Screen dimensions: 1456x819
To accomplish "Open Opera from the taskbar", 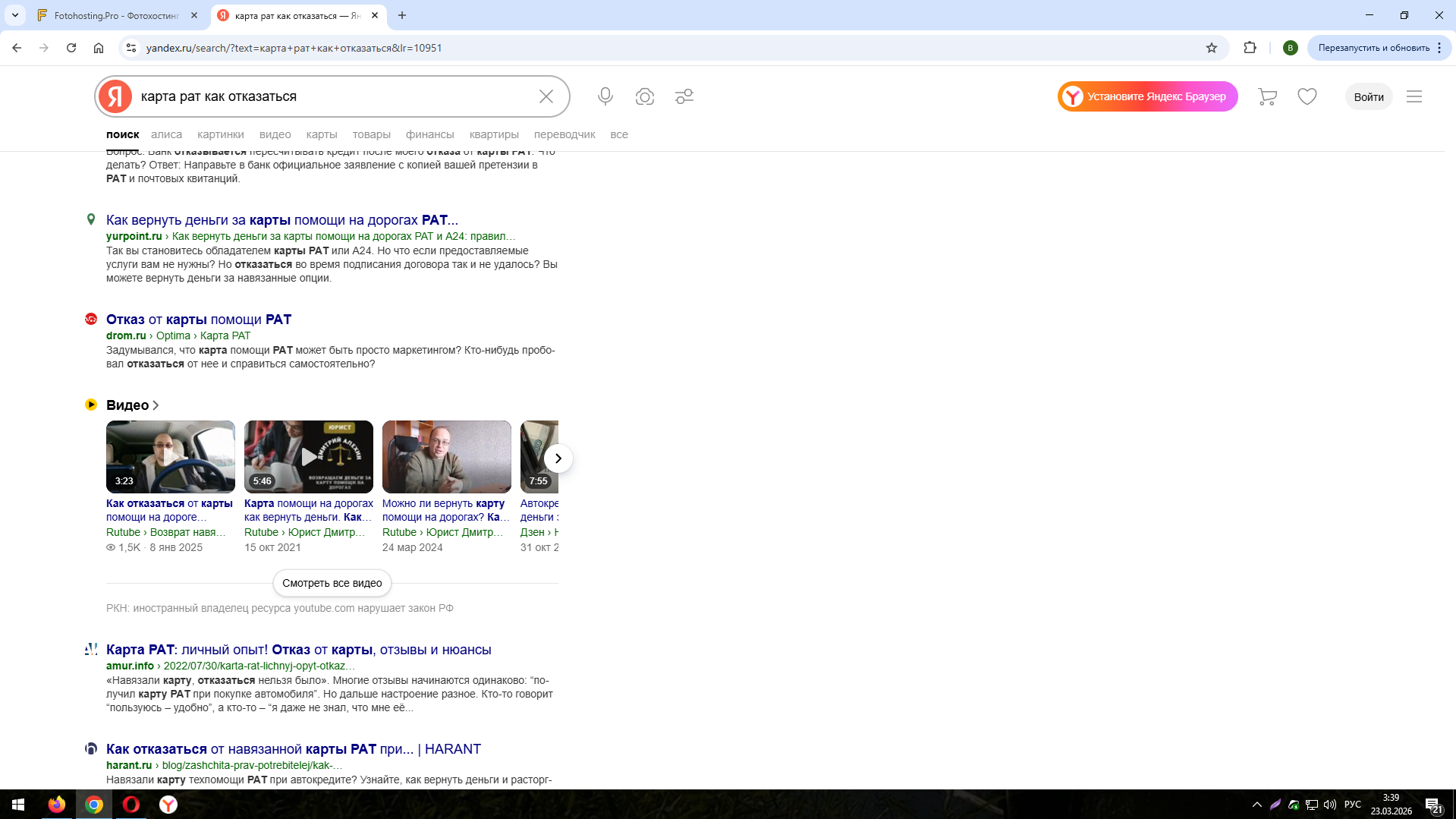I will 131,805.
